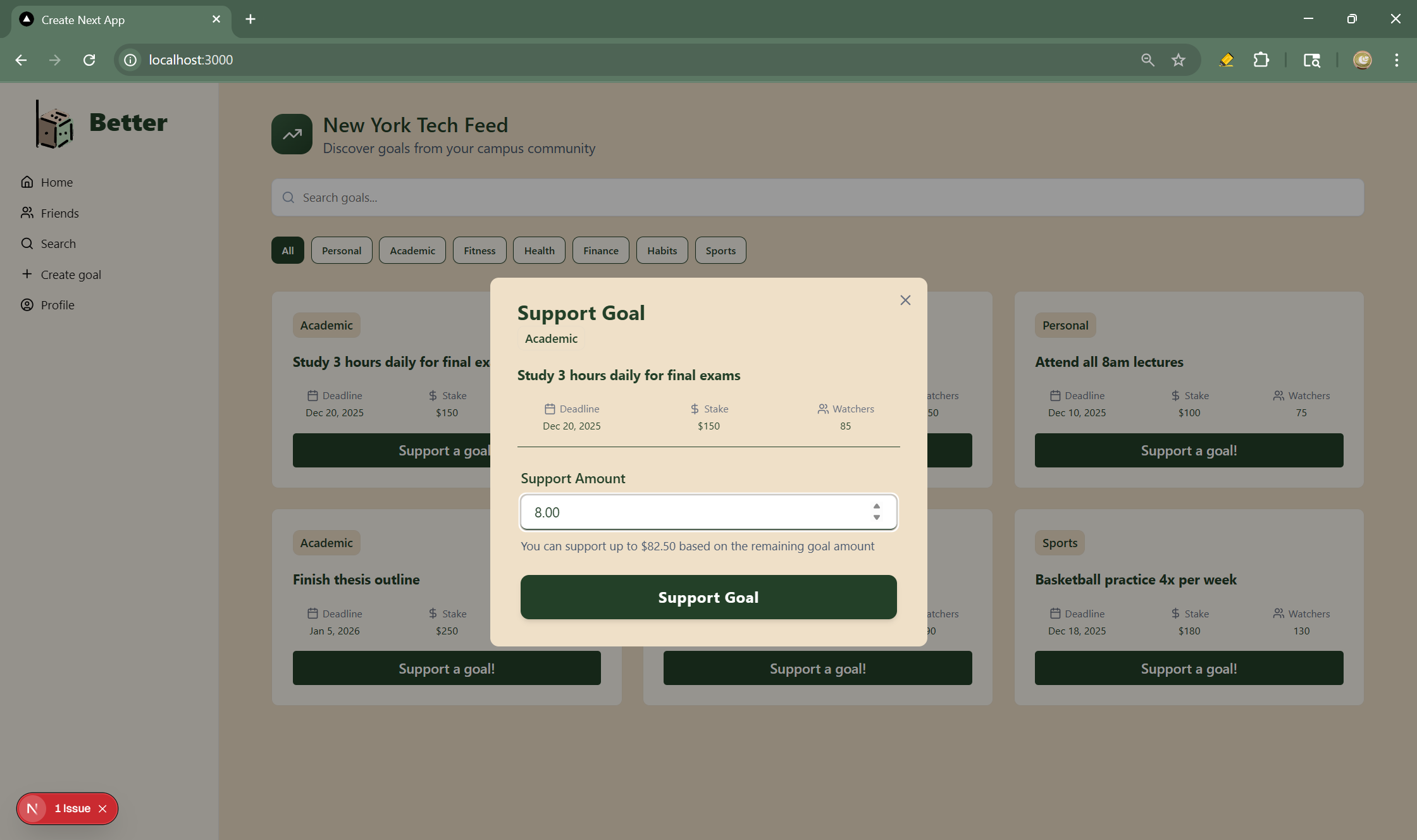Viewport: 1417px width, 840px height.
Task: Focus the Support Amount input field
Action: point(696,512)
